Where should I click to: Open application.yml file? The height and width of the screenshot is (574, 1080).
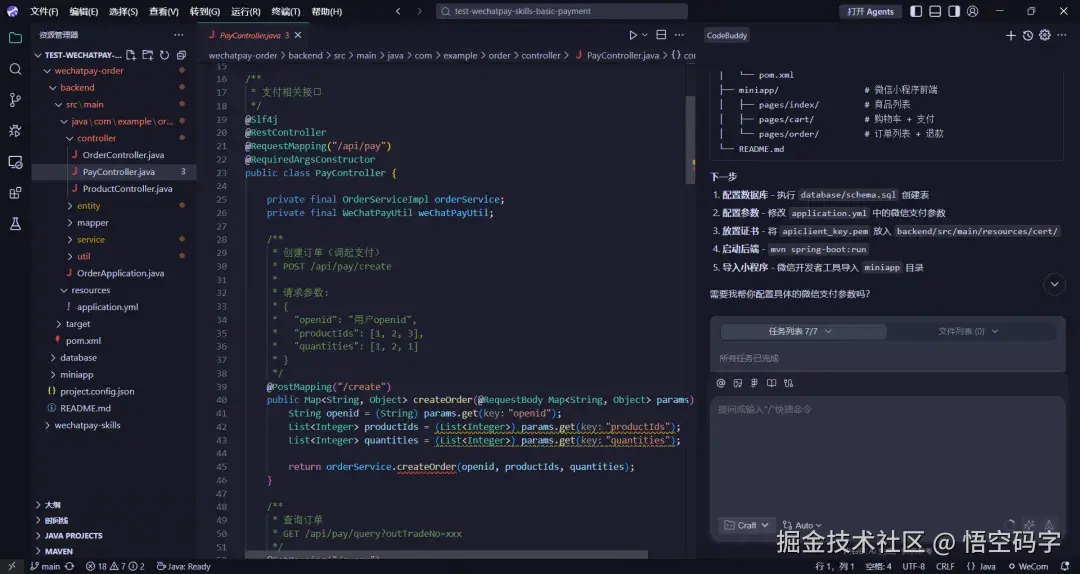tap(107, 307)
